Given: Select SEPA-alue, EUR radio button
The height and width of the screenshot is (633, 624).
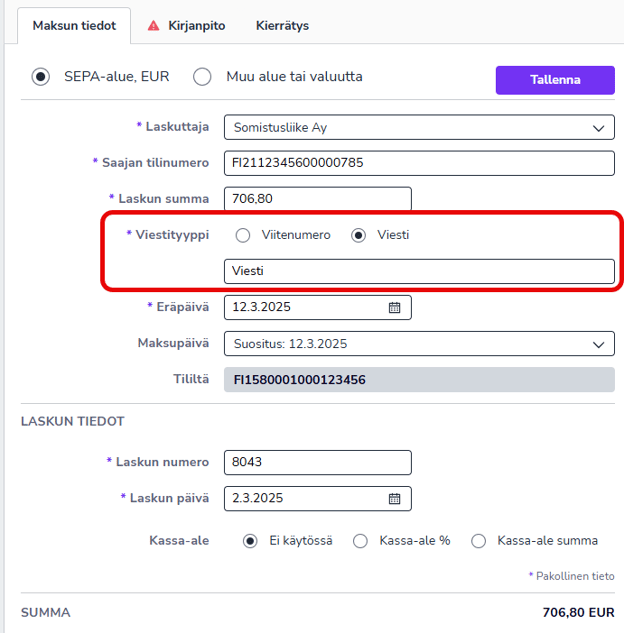Looking at the screenshot, I should coord(41,77).
